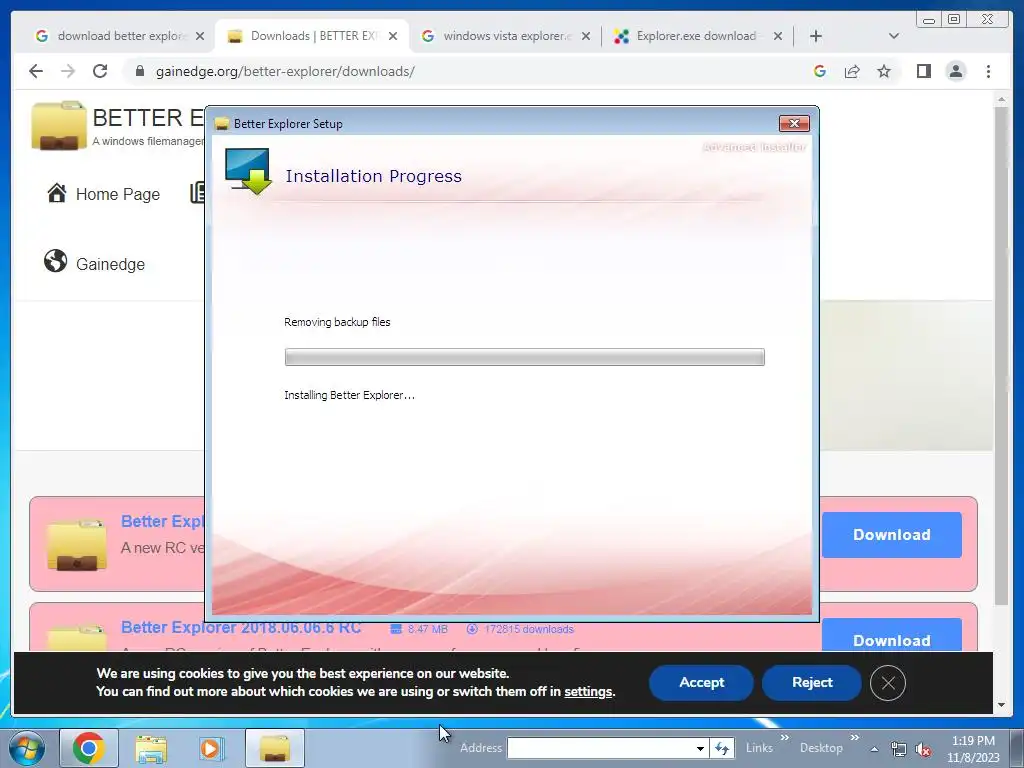Image resolution: width=1024 pixels, height=768 pixels.
Task: Click Better Explorer Setup taskbar icon
Action: pos(274,748)
